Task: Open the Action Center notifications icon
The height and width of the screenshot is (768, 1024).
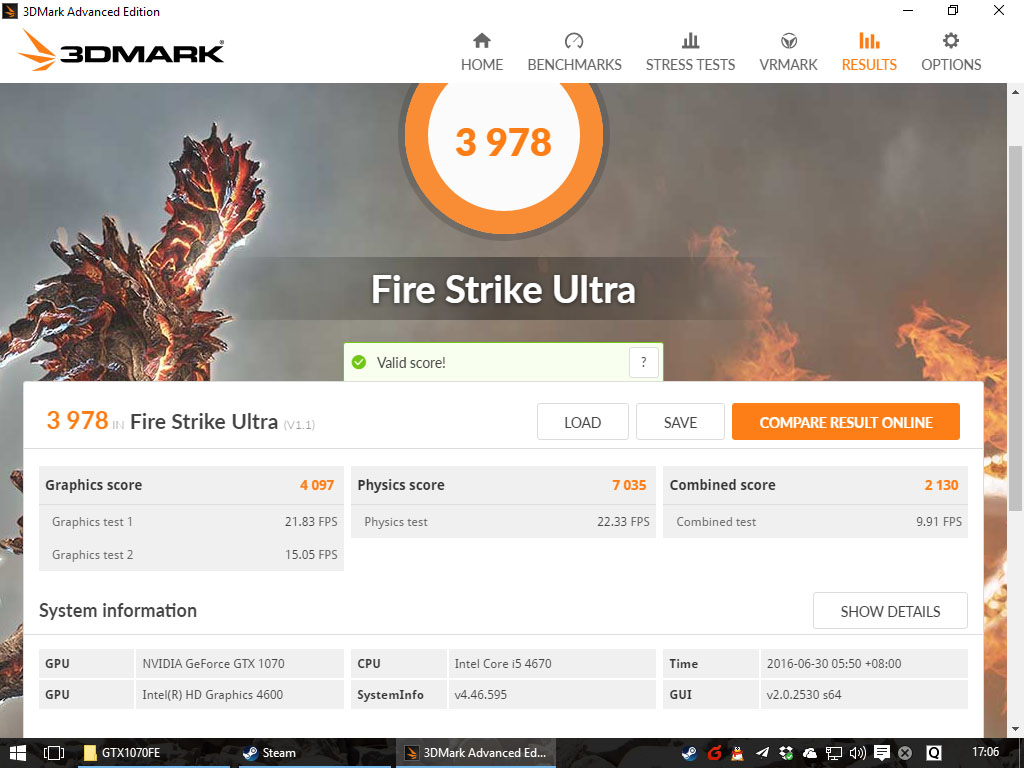Action: (x=882, y=753)
